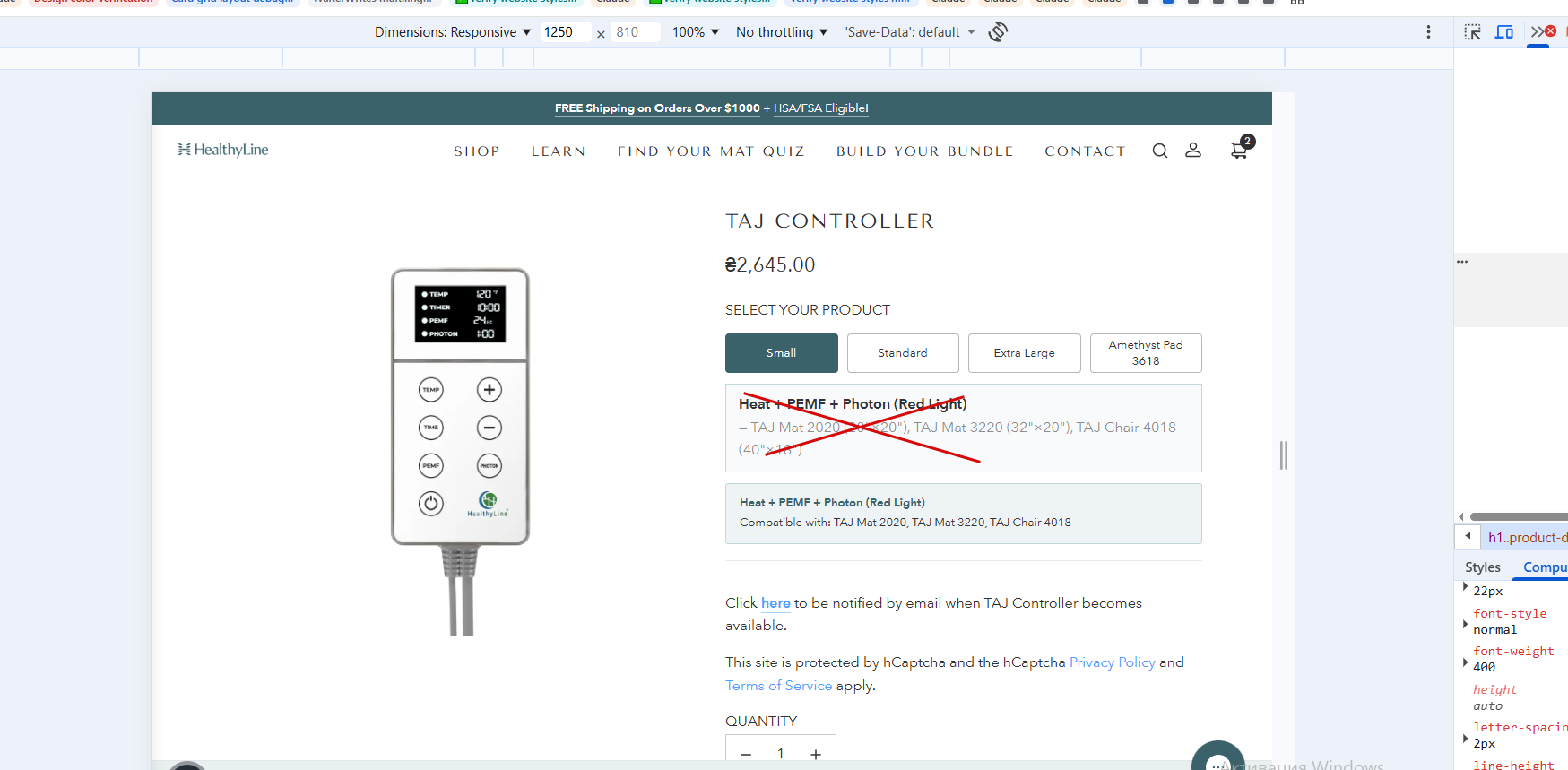This screenshot has width=1568, height=770.
Task: Focus the viewport height field showing 810
Action: point(635,32)
